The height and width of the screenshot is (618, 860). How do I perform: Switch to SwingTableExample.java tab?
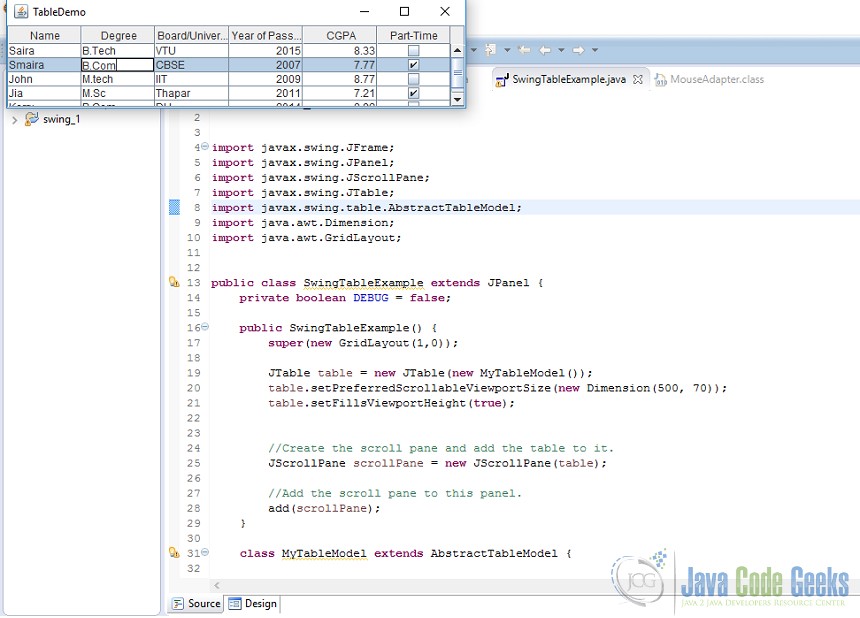click(x=568, y=80)
